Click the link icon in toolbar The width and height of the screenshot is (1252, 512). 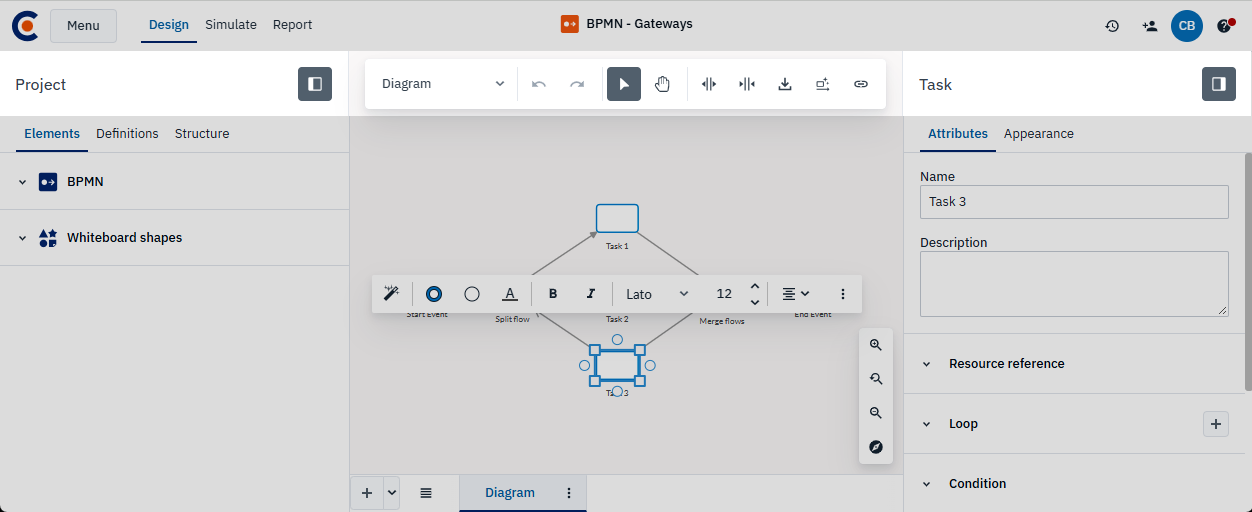[x=861, y=84]
